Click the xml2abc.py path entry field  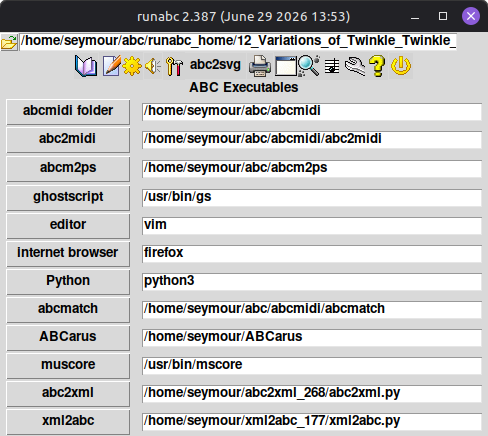(x=312, y=422)
